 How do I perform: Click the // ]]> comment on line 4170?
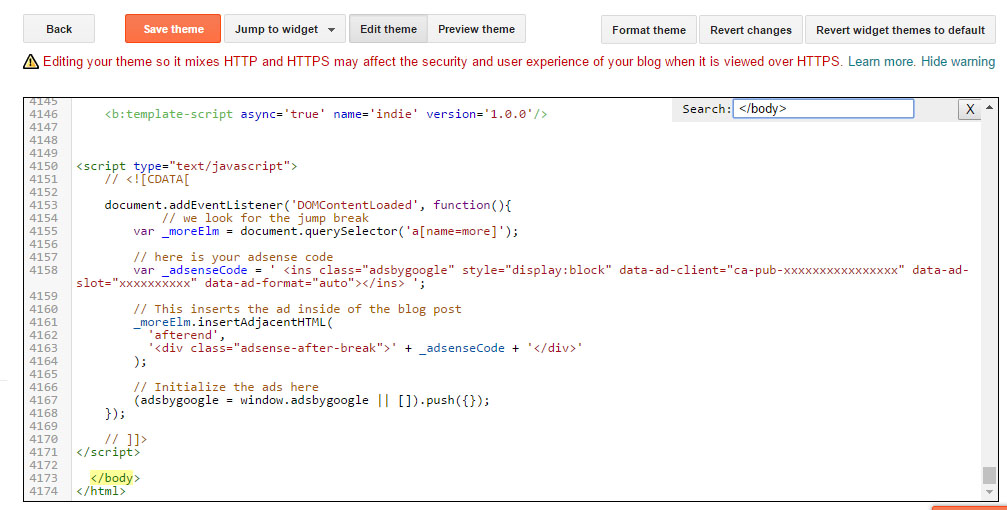[x=126, y=439]
